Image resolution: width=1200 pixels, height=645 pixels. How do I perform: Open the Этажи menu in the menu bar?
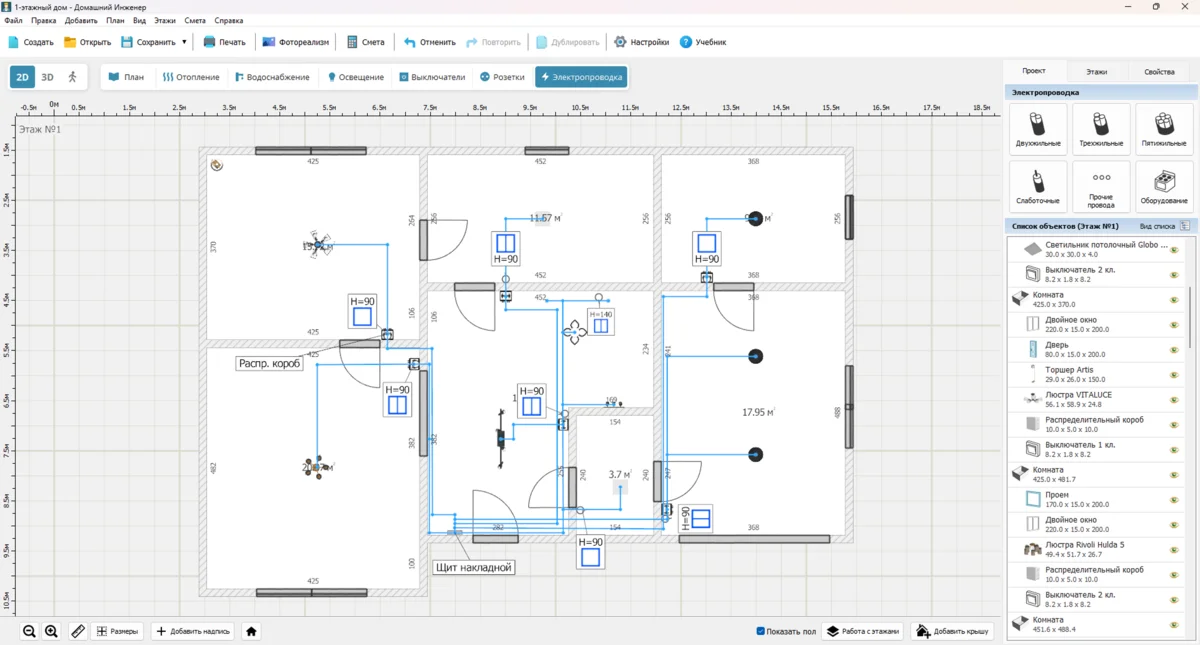[x=165, y=20]
